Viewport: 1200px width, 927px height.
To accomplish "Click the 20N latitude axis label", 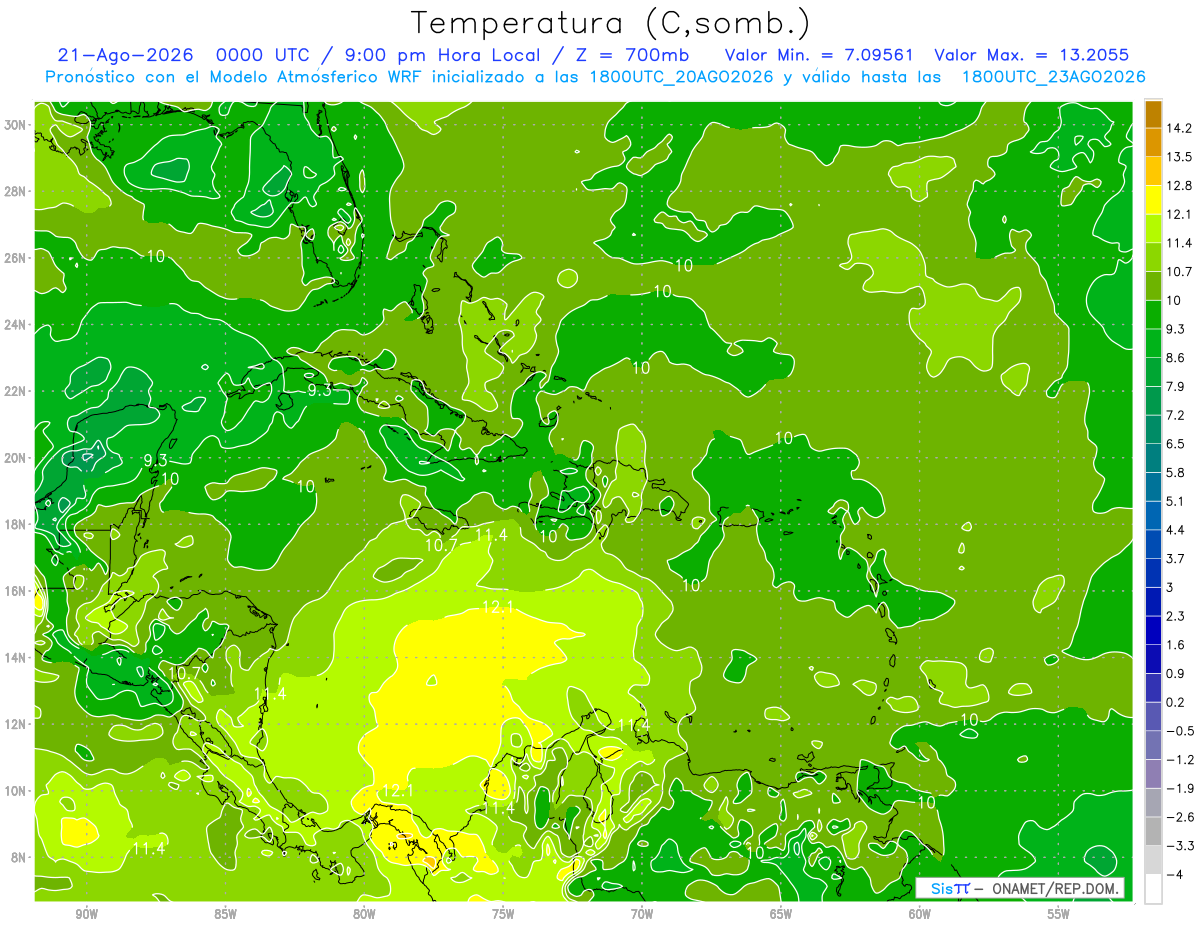I will (x=16, y=458).
